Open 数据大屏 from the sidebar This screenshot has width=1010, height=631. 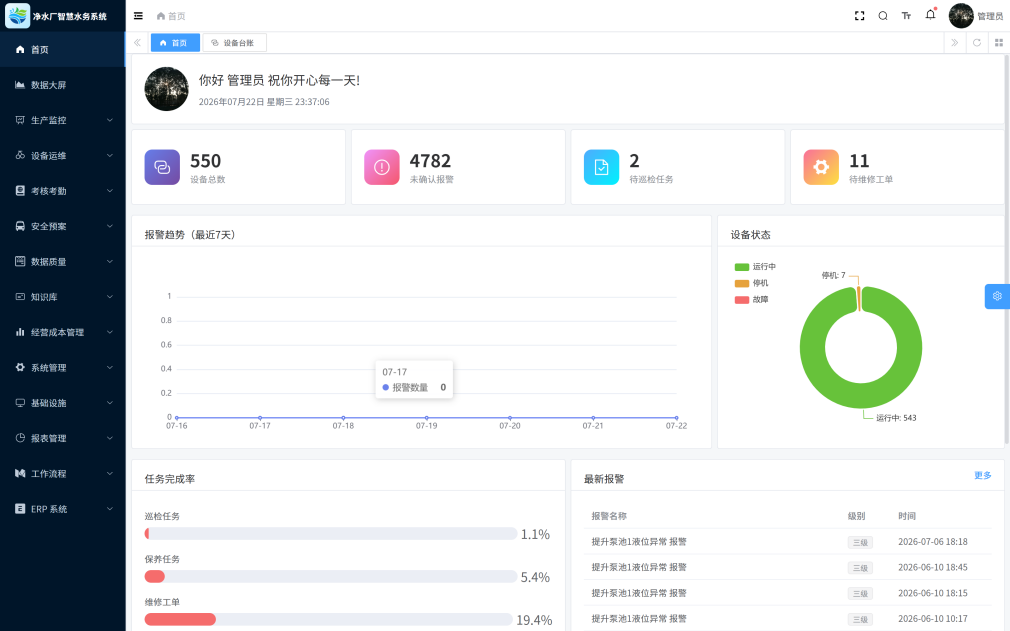click(62, 85)
